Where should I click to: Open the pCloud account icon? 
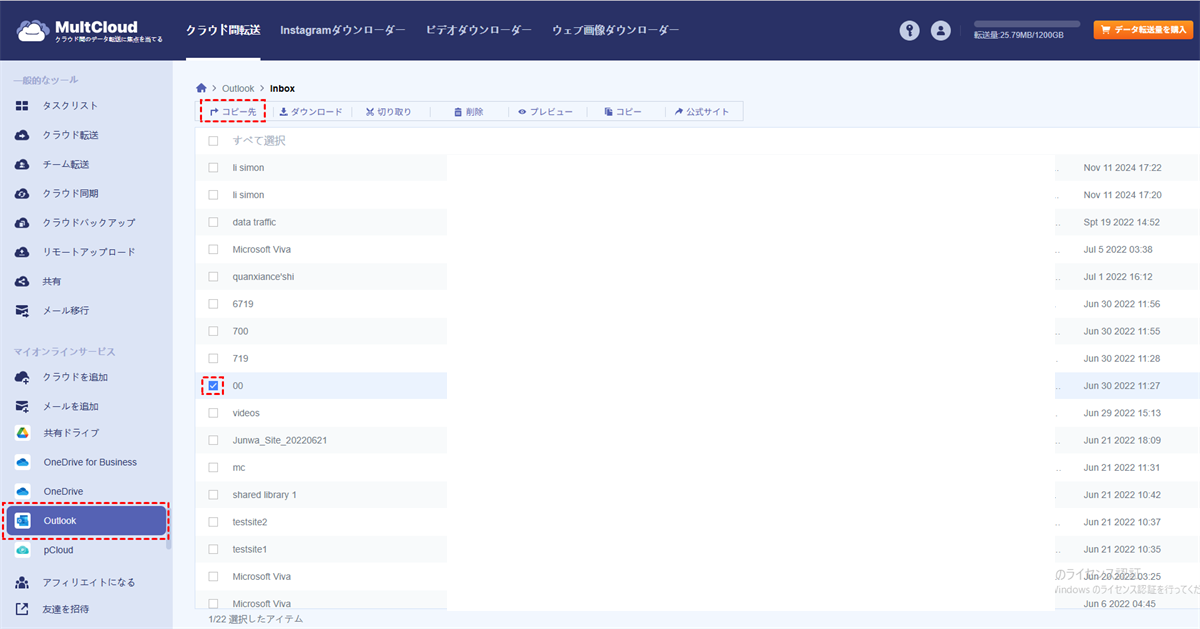click(22, 550)
